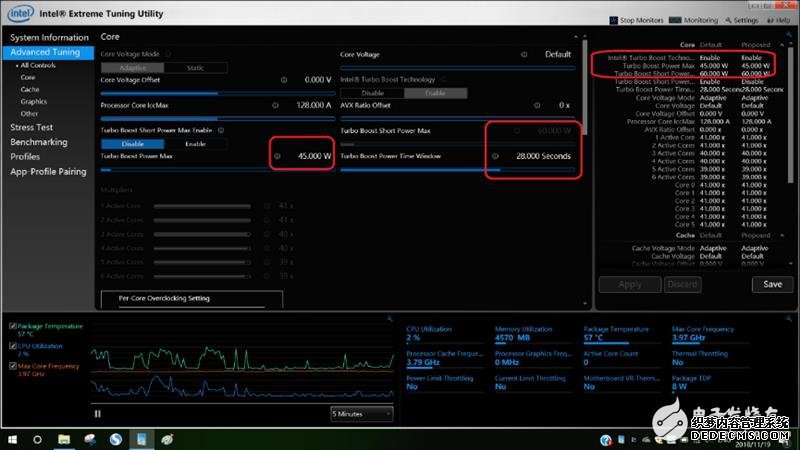800x450 pixels.
Task: Collapse the Cache section in summary list
Action: click(x=782, y=235)
